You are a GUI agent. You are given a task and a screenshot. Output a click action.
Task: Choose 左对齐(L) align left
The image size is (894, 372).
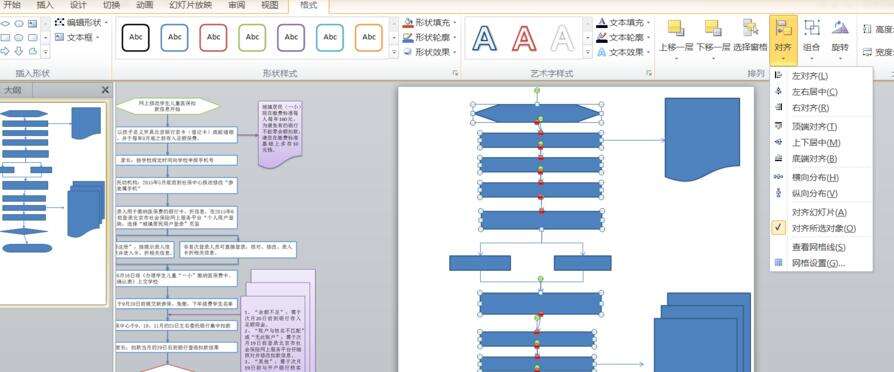pyautogui.click(x=810, y=76)
